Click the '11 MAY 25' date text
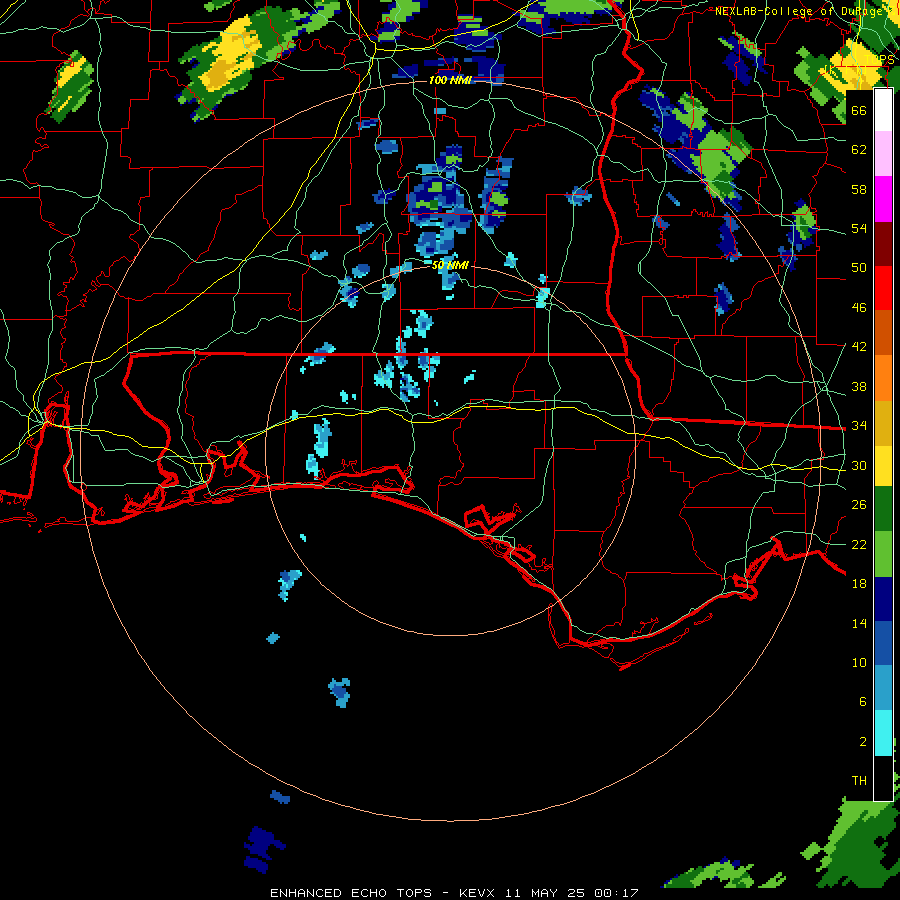900x900 pixels. pos(545,893)
